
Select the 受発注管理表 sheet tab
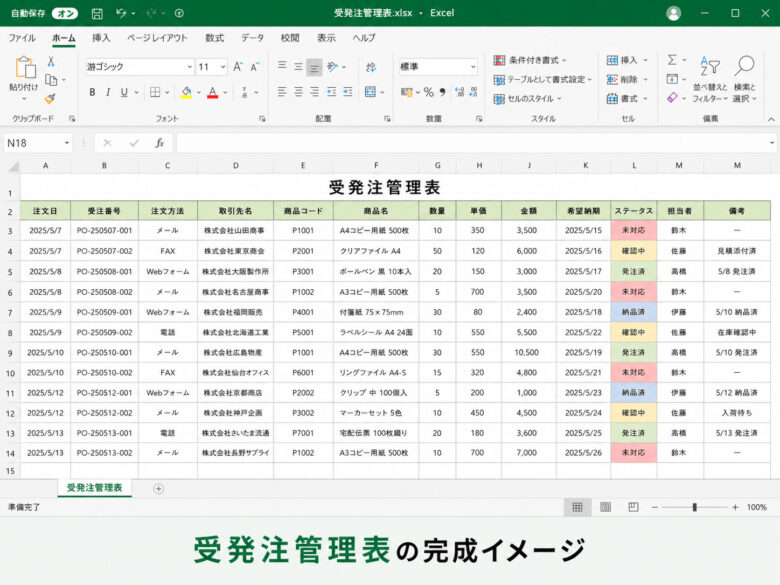pyautogui.click(x=95, y=488)
